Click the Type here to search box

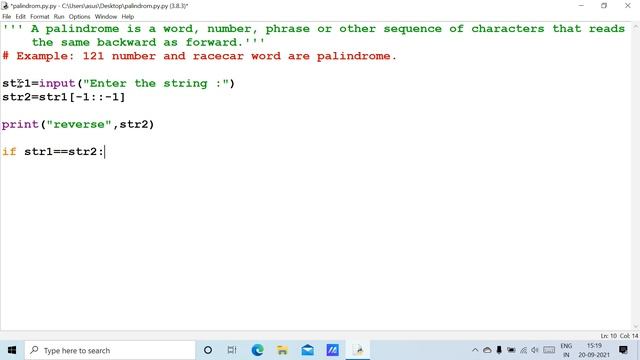[110, 350]
